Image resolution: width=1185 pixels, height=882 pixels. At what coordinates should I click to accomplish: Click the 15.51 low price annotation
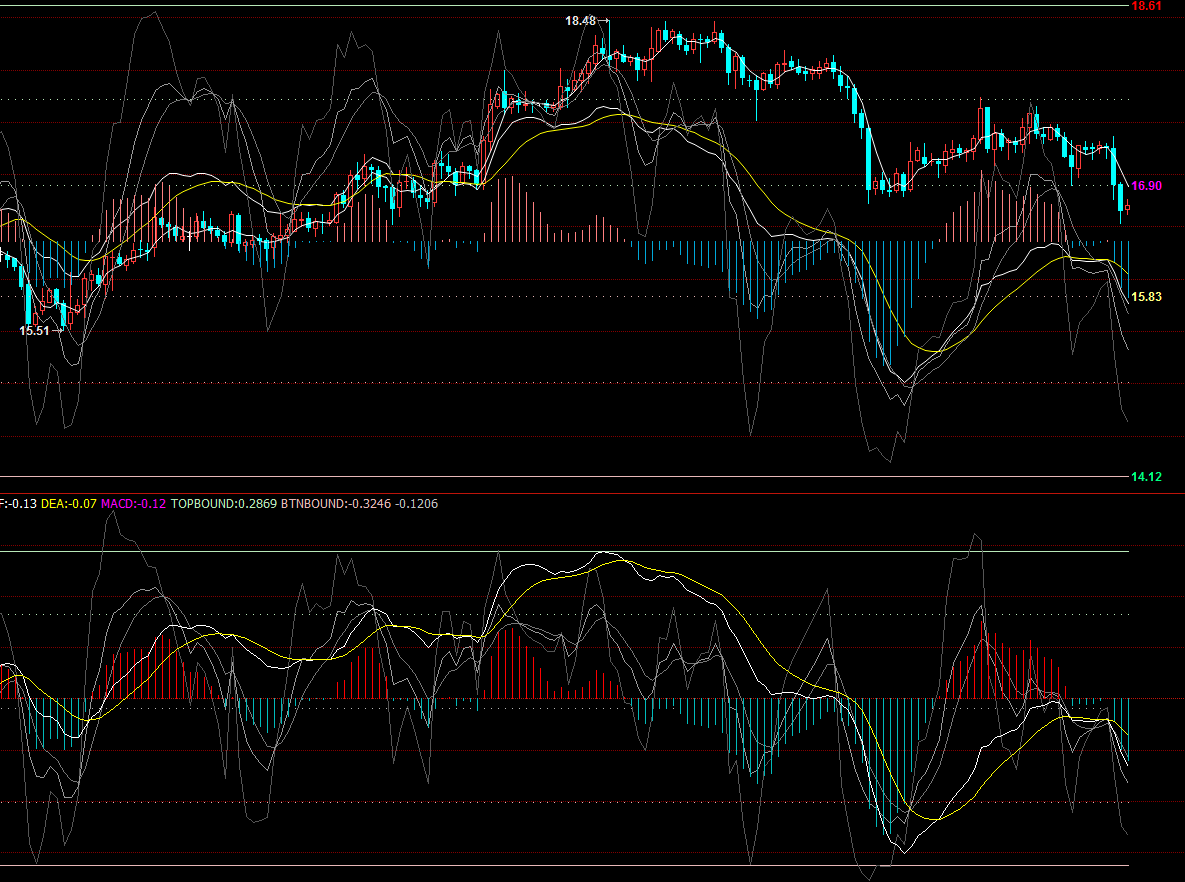click(x=35, y=331)
